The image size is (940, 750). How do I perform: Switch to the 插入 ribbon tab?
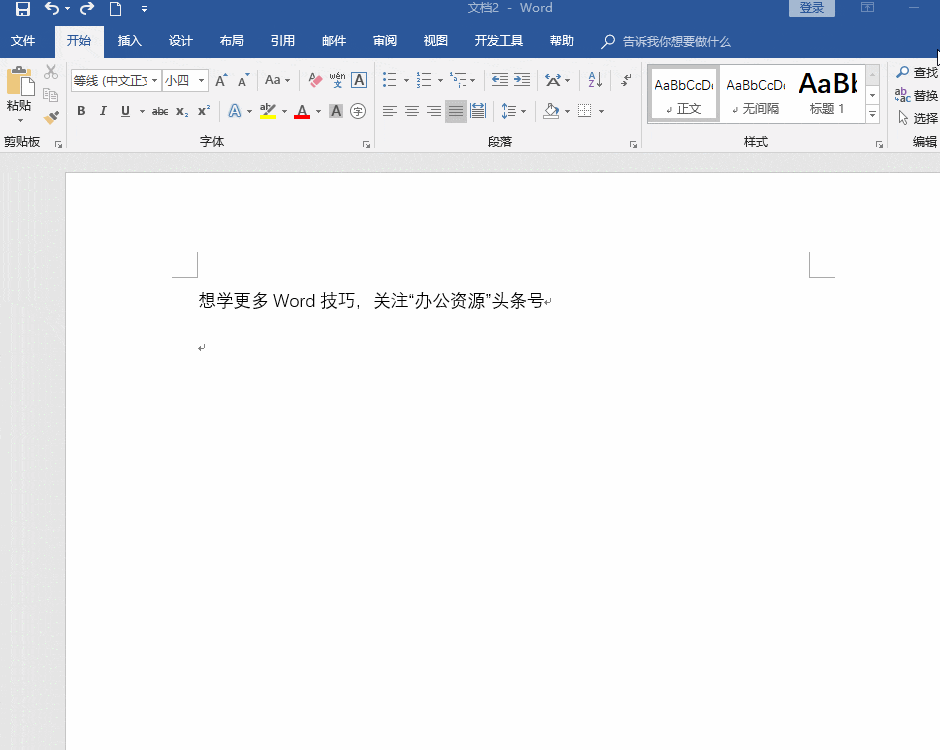[x=130, y=41]
